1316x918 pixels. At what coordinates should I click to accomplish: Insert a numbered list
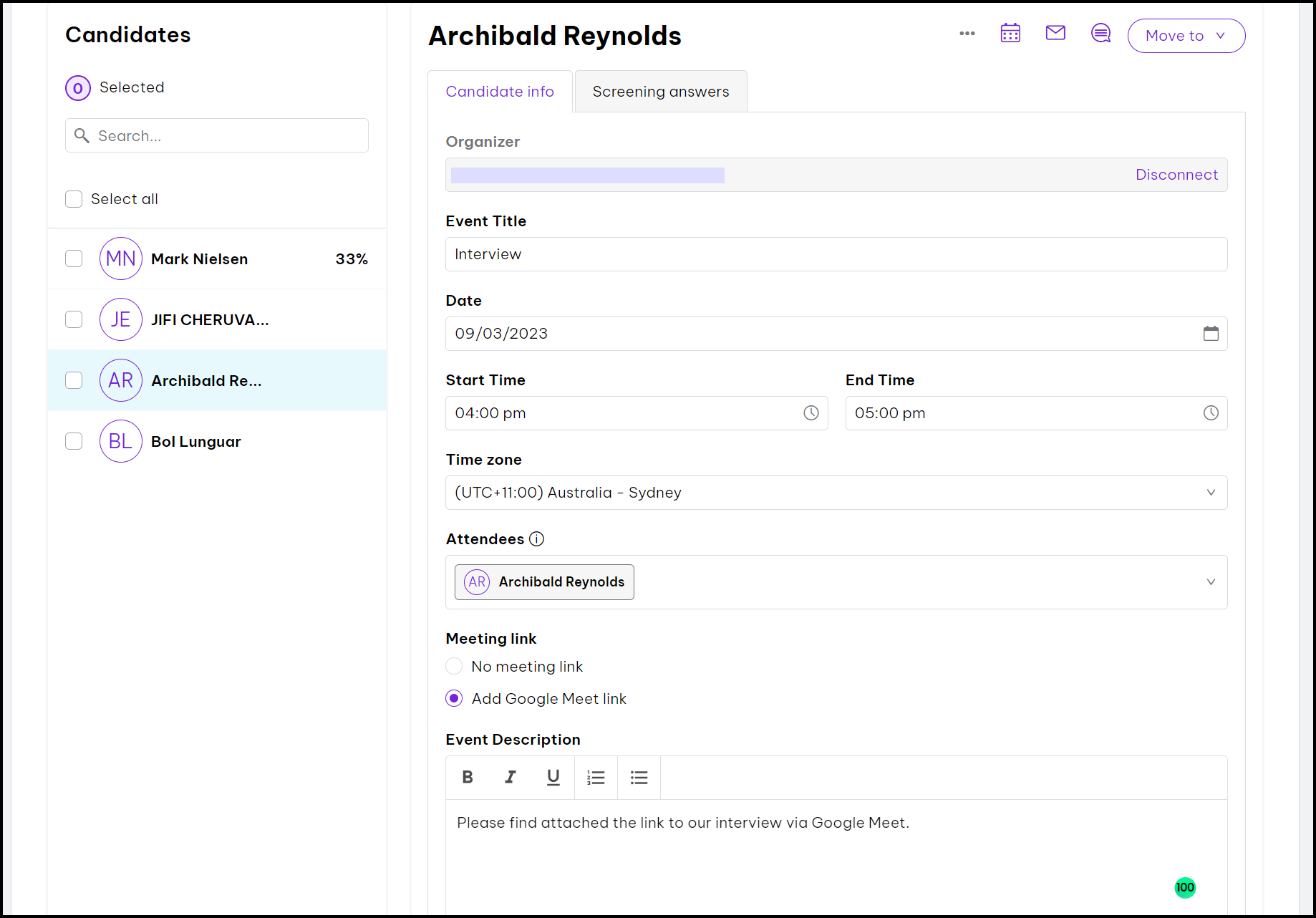pyautogui.click(x=596, y=778)
